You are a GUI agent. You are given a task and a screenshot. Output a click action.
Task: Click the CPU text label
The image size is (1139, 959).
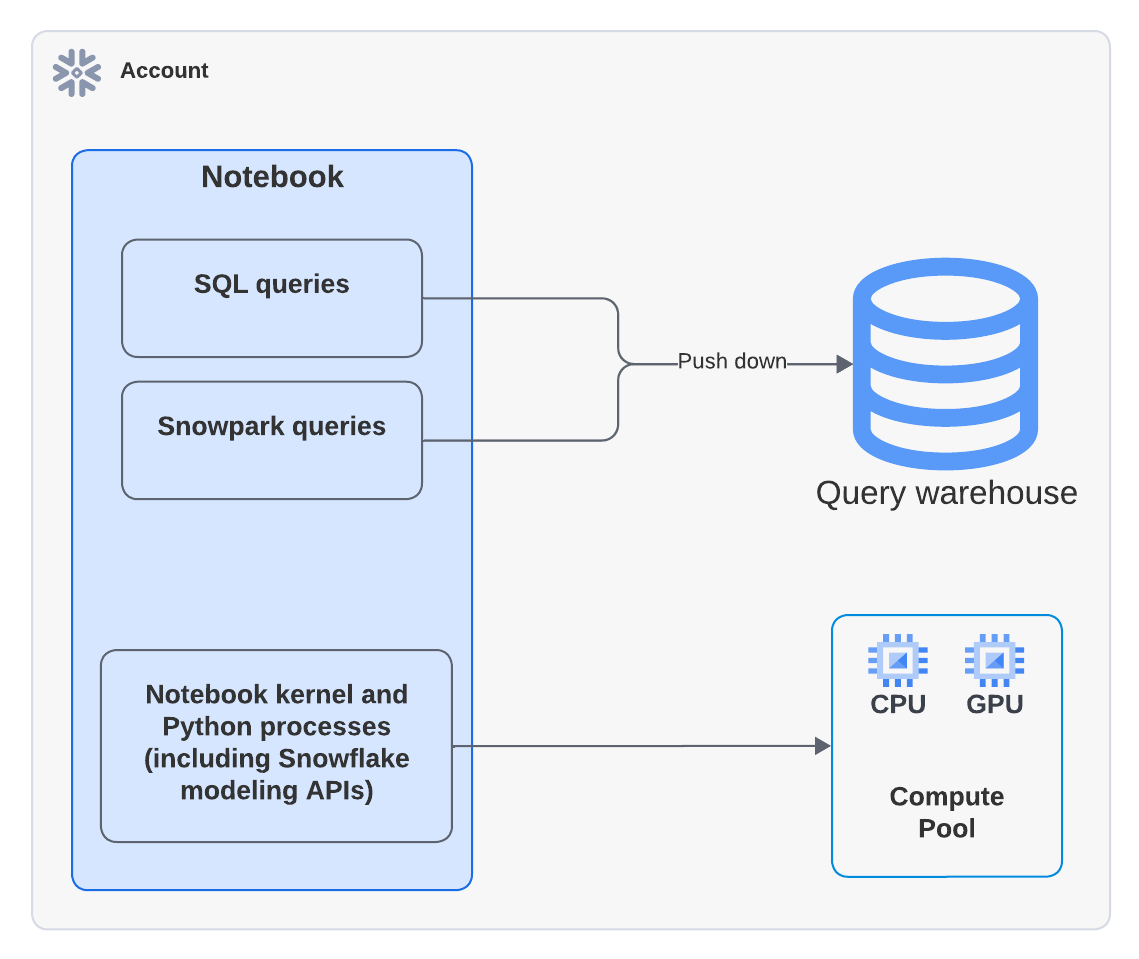[x=897, y=704]
